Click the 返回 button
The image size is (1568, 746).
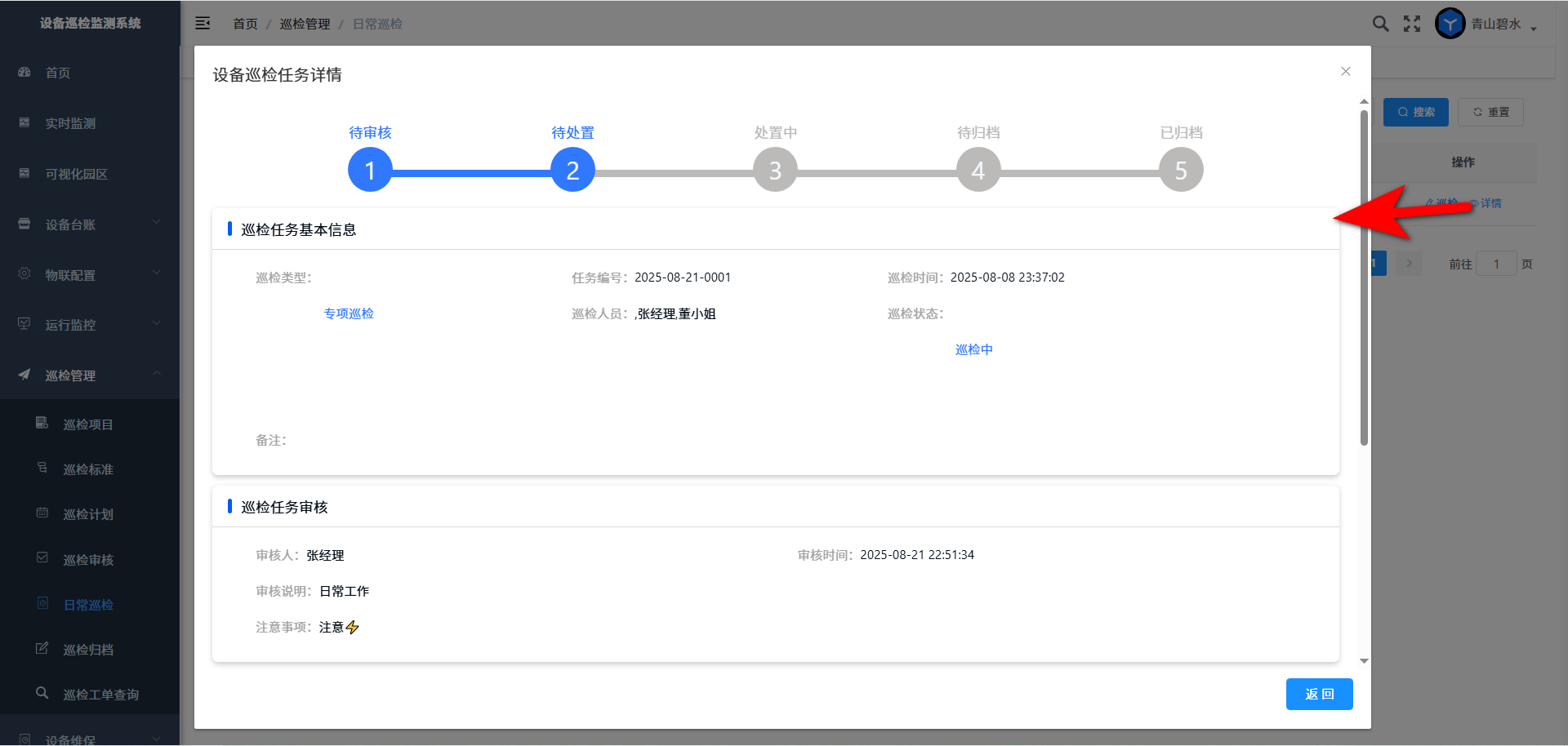[1319, 694]
